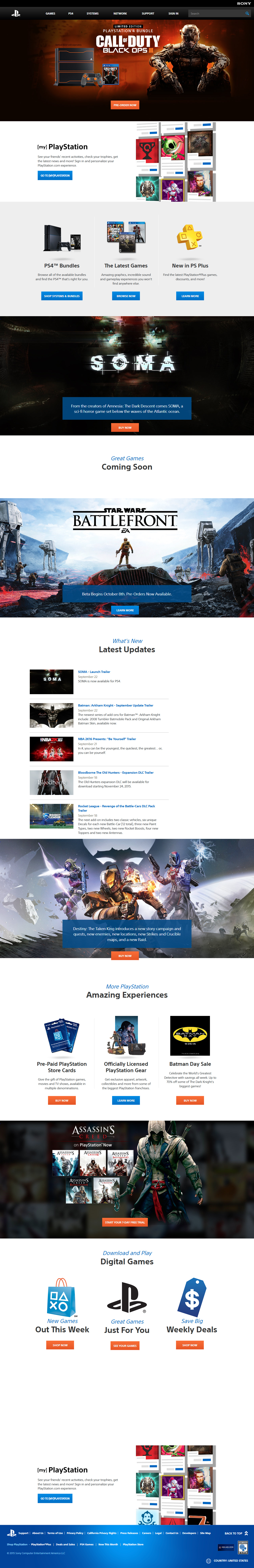Open Deals and Sales footer link
Image resolution: width=254 pixels, height=1568 pixels.
click(x=66, y=1544)
